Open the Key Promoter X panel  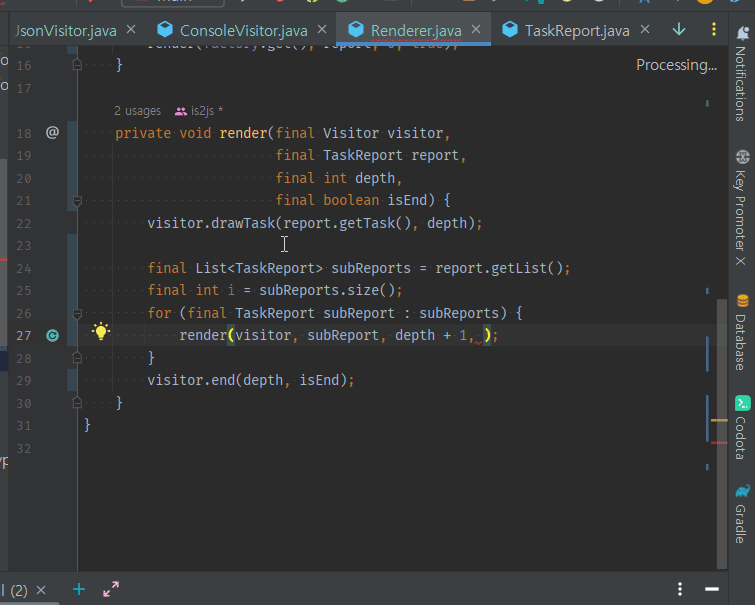click(742, 208)
